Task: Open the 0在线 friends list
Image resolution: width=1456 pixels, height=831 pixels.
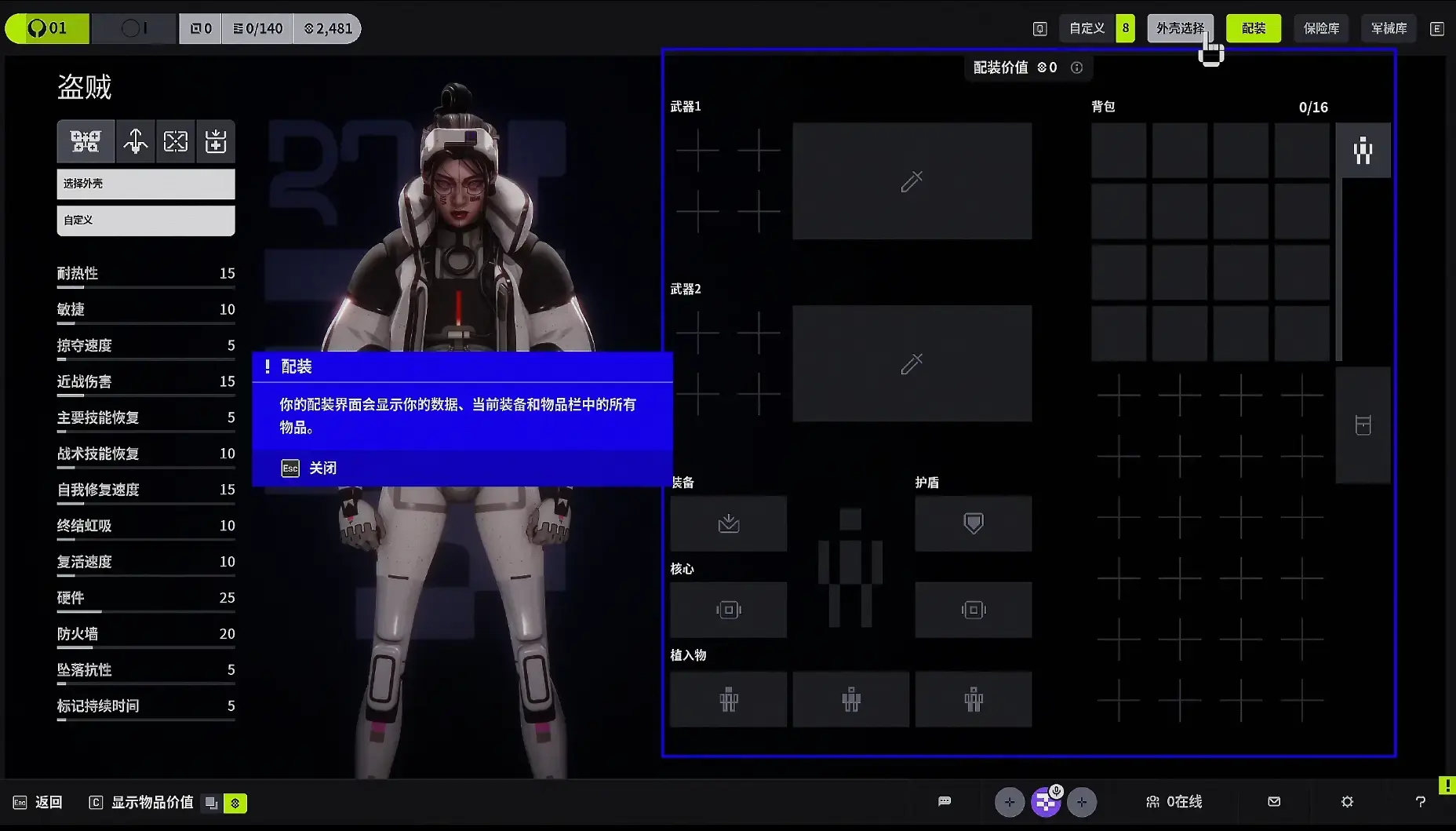Action: tap(1174, 802)
